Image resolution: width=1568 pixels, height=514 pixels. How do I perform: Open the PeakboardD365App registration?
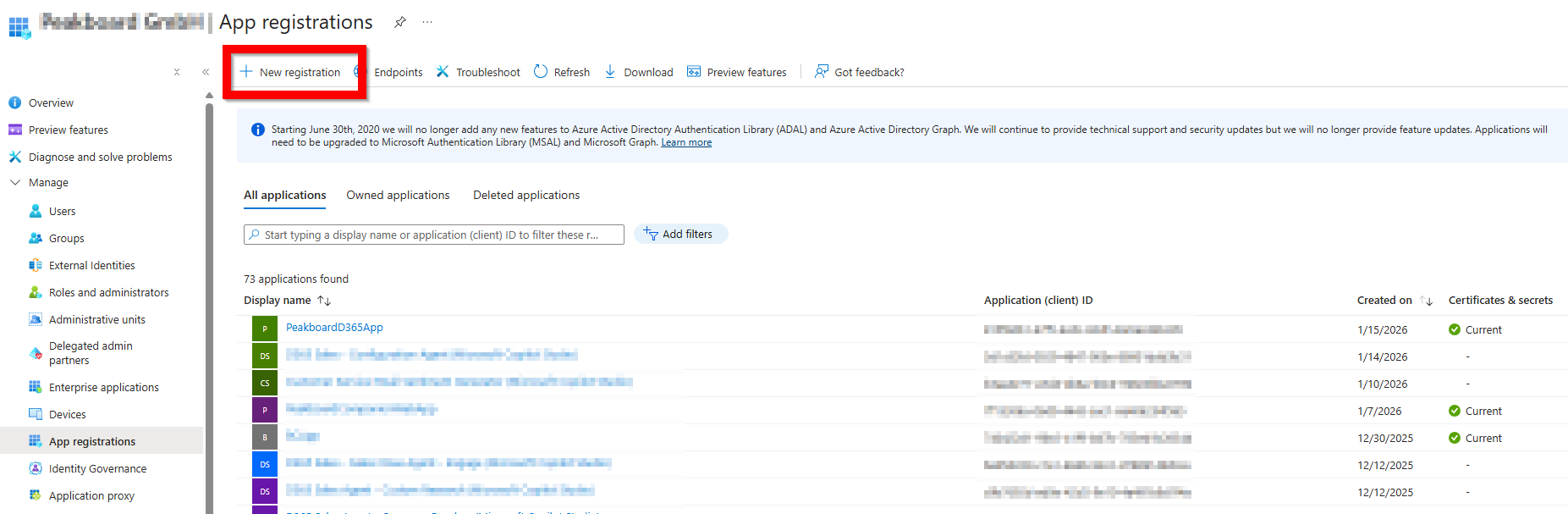coord(334,328)
